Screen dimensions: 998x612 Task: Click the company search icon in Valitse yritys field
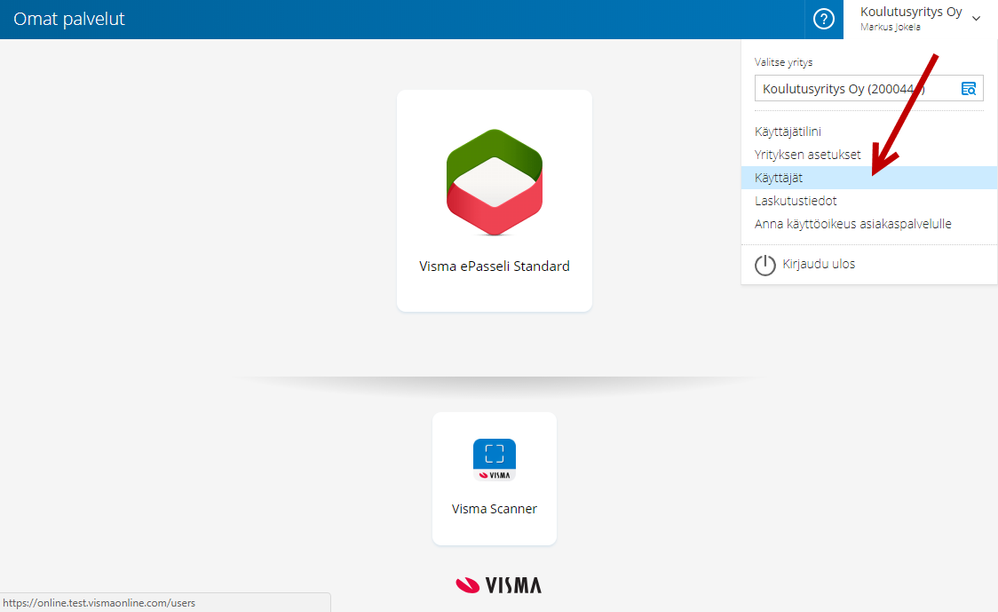pos(968,89)
